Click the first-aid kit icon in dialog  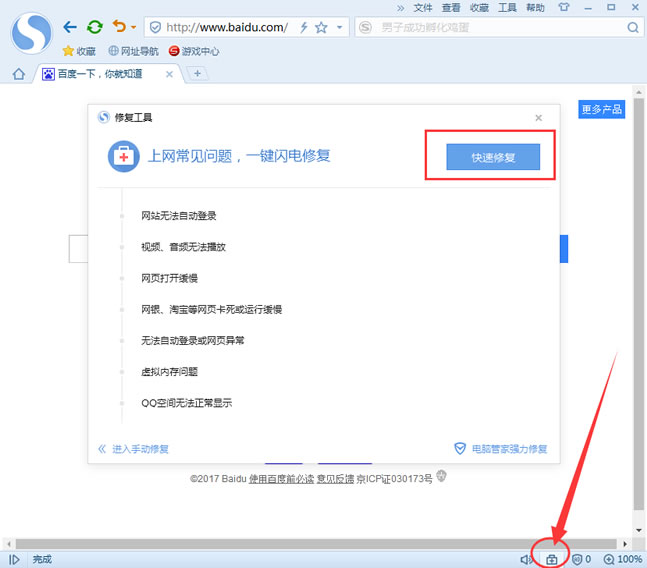pos(123,157)
